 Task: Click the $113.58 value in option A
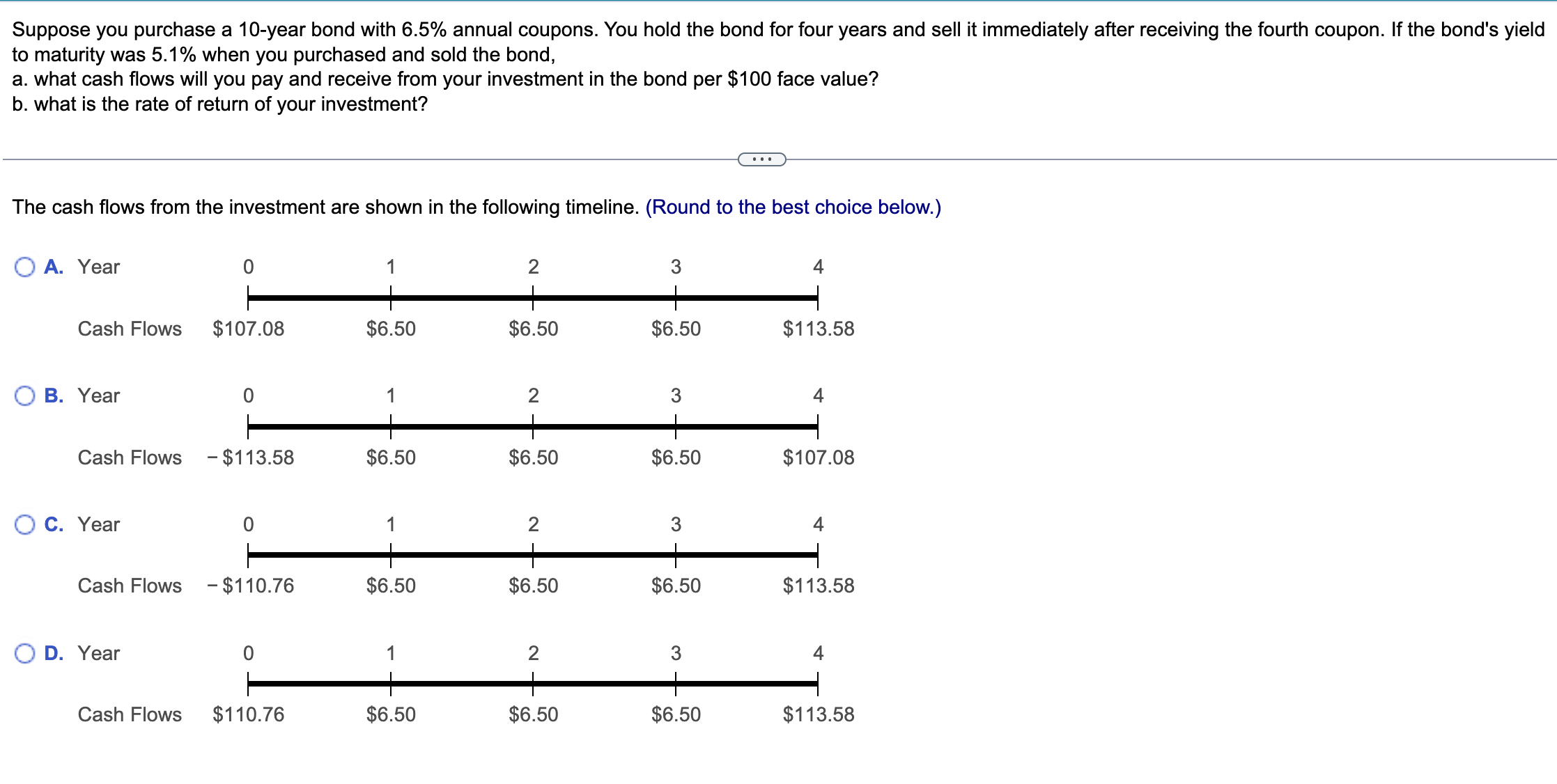[x=818, y=329]
